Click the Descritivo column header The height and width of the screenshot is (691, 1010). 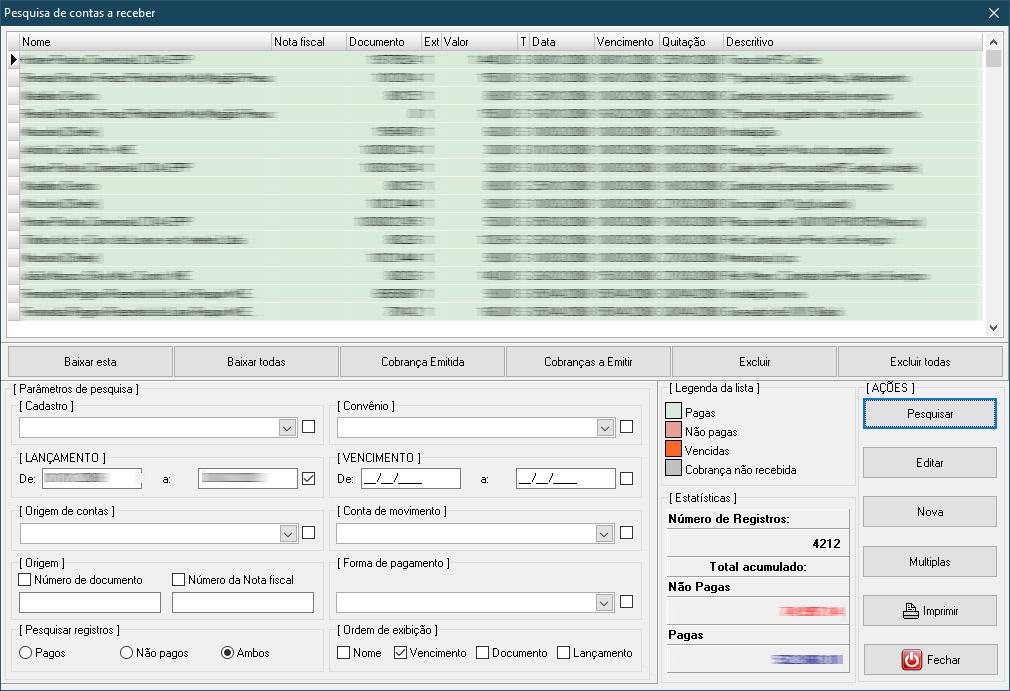click(853, 42)
